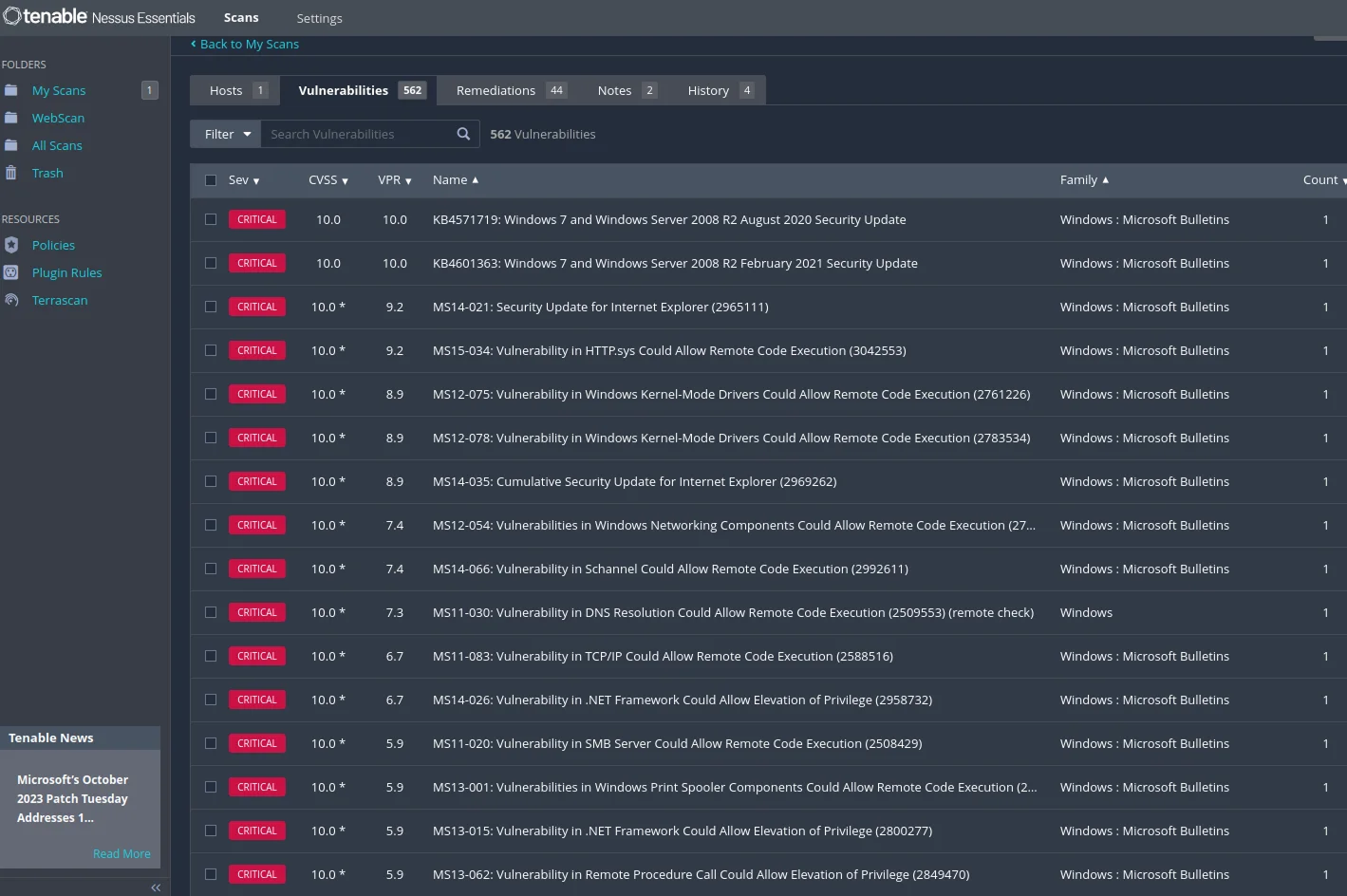The image size is (1347, 896).
Task: Open the MS14-066 Schannel vulnerability row
Action: pos(768,569)
